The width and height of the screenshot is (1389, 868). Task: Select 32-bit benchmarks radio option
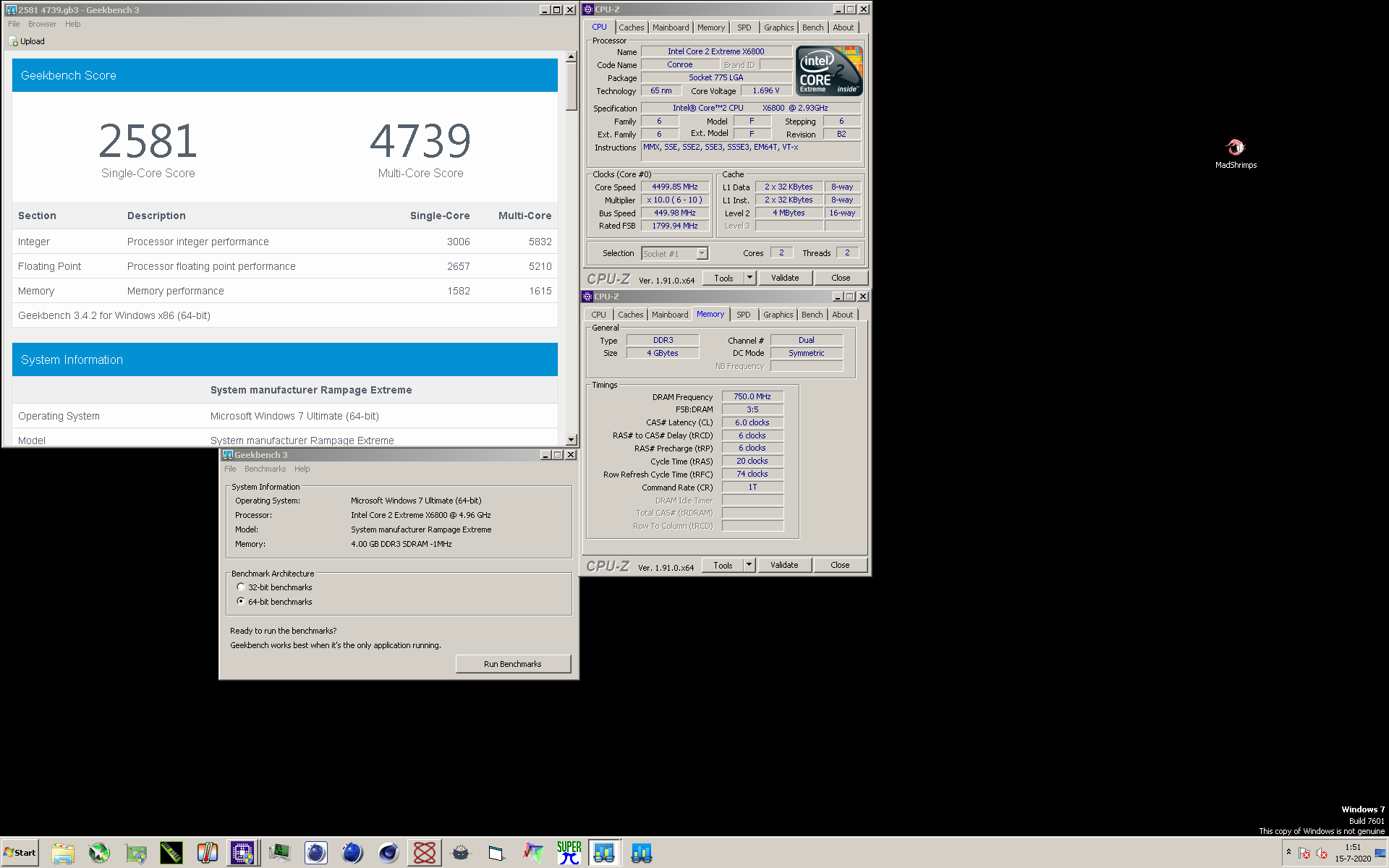tap(241, 587)
